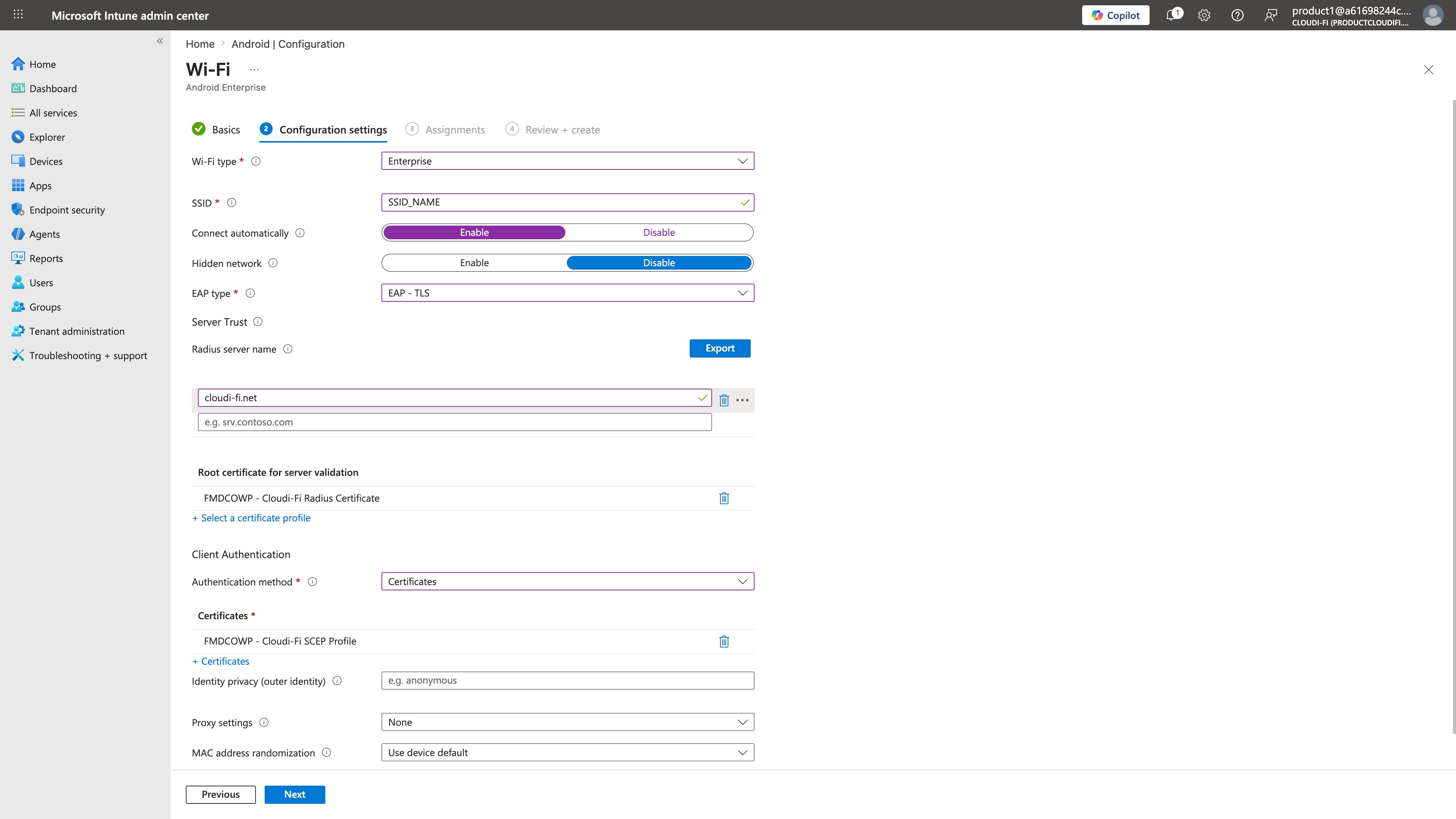Show info for Wi-Fi type
This screenshot has height=819, width=1456.
[x=256, y=161]
